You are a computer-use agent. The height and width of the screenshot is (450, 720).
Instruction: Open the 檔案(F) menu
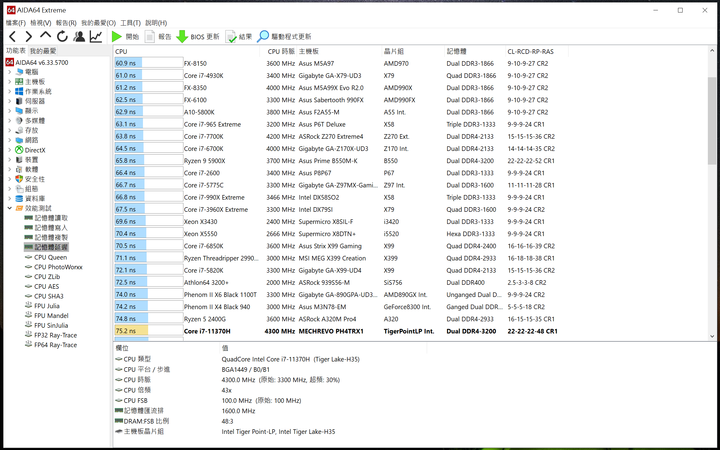(16, 23)
